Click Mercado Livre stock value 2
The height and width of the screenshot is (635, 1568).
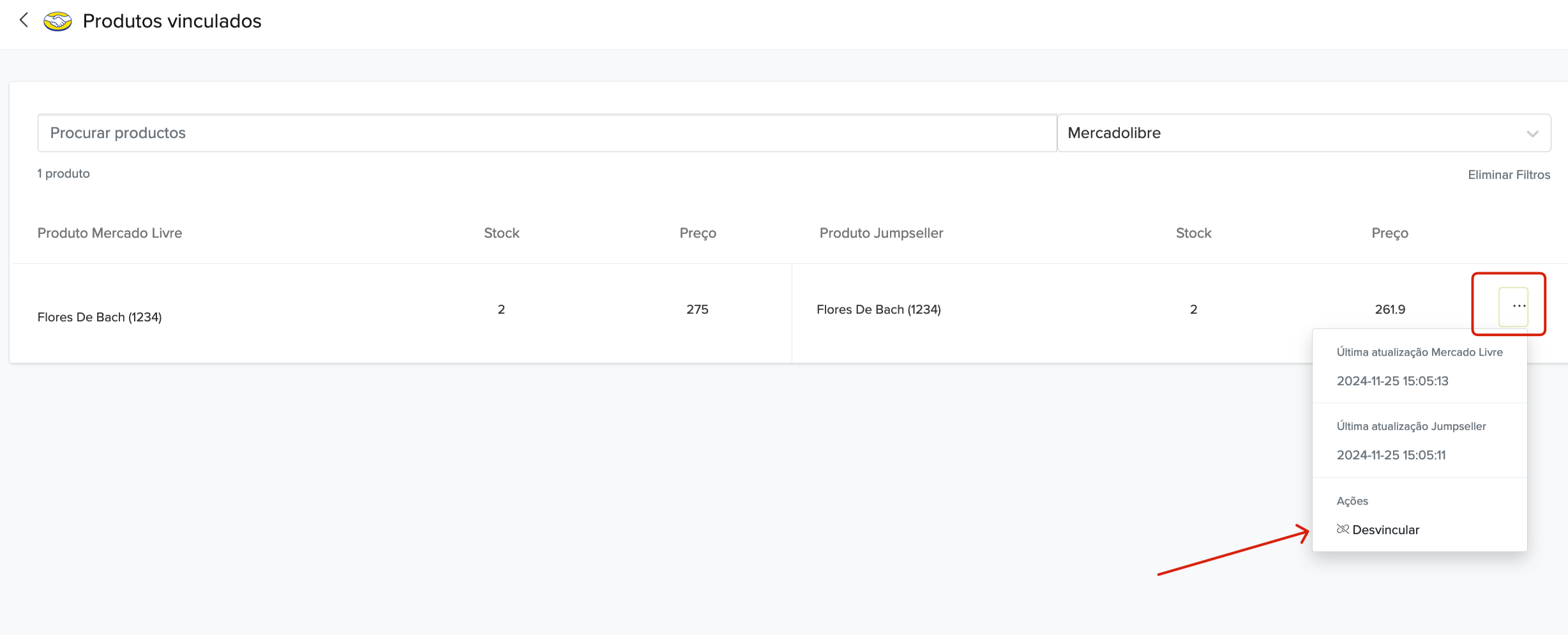pos(501,309)
